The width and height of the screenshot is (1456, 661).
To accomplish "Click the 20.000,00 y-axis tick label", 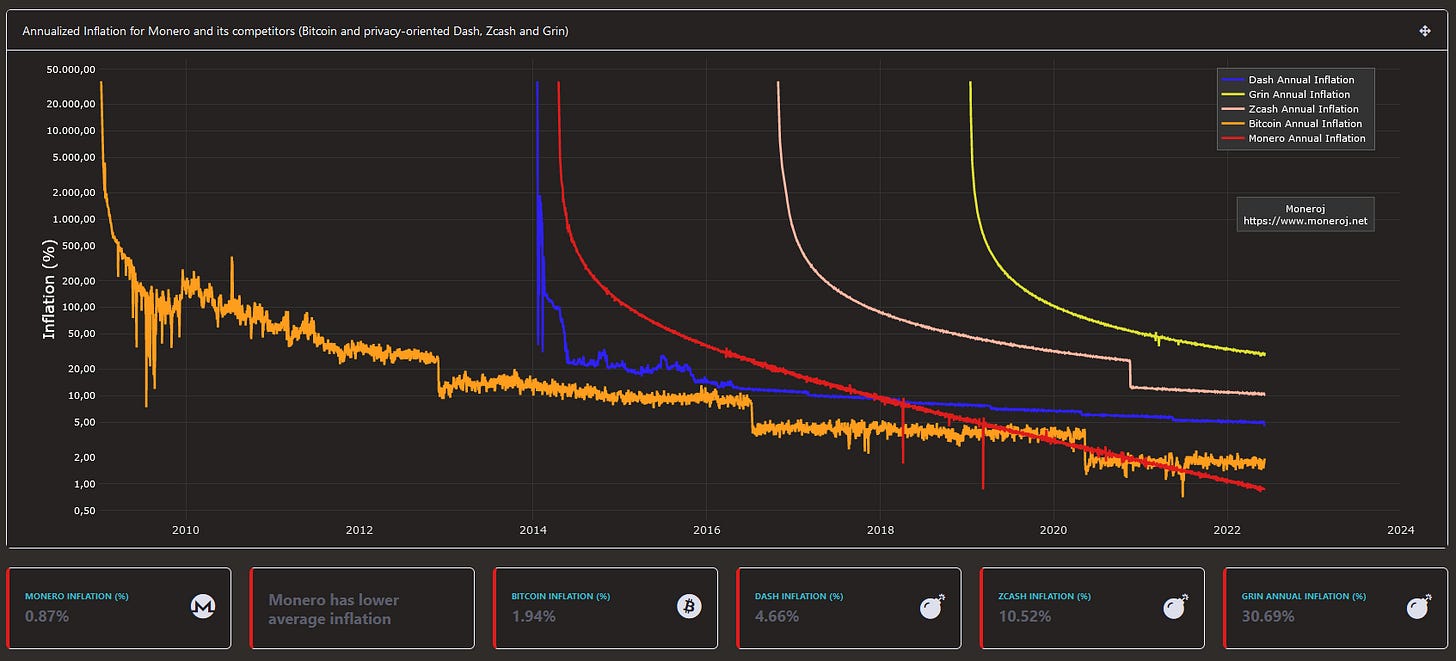I will point(72,104).
